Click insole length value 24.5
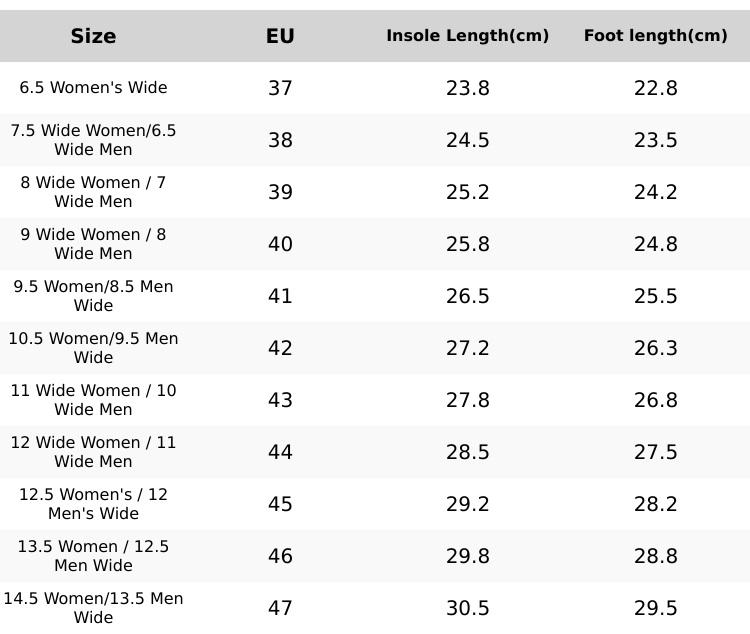 (467, 140)
